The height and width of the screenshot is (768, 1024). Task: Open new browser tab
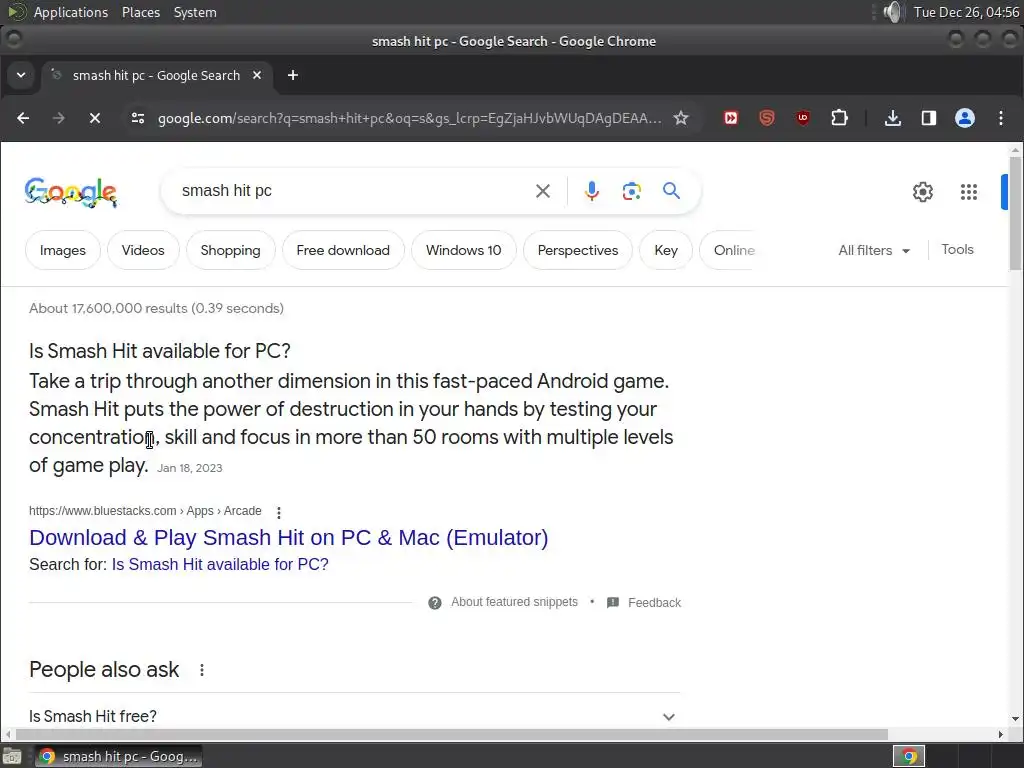tap(293, 76)
